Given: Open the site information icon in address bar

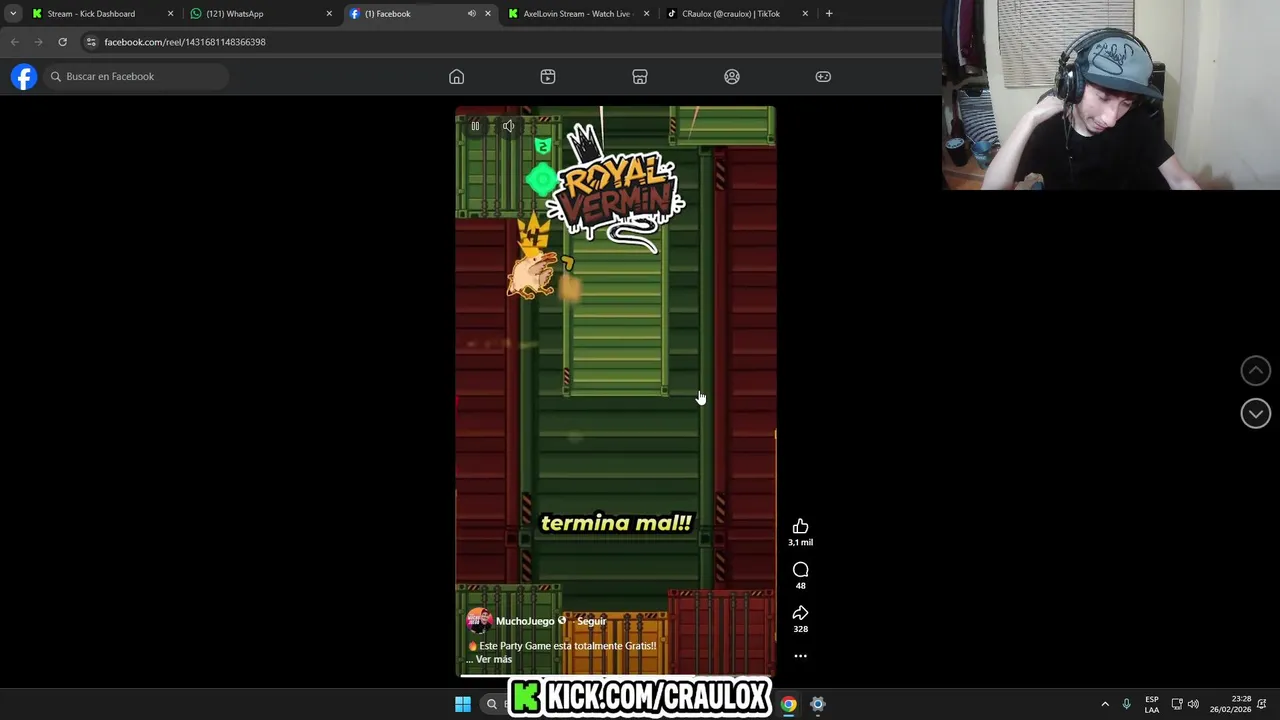Looking at the screenshot, I should click(91, 42).
